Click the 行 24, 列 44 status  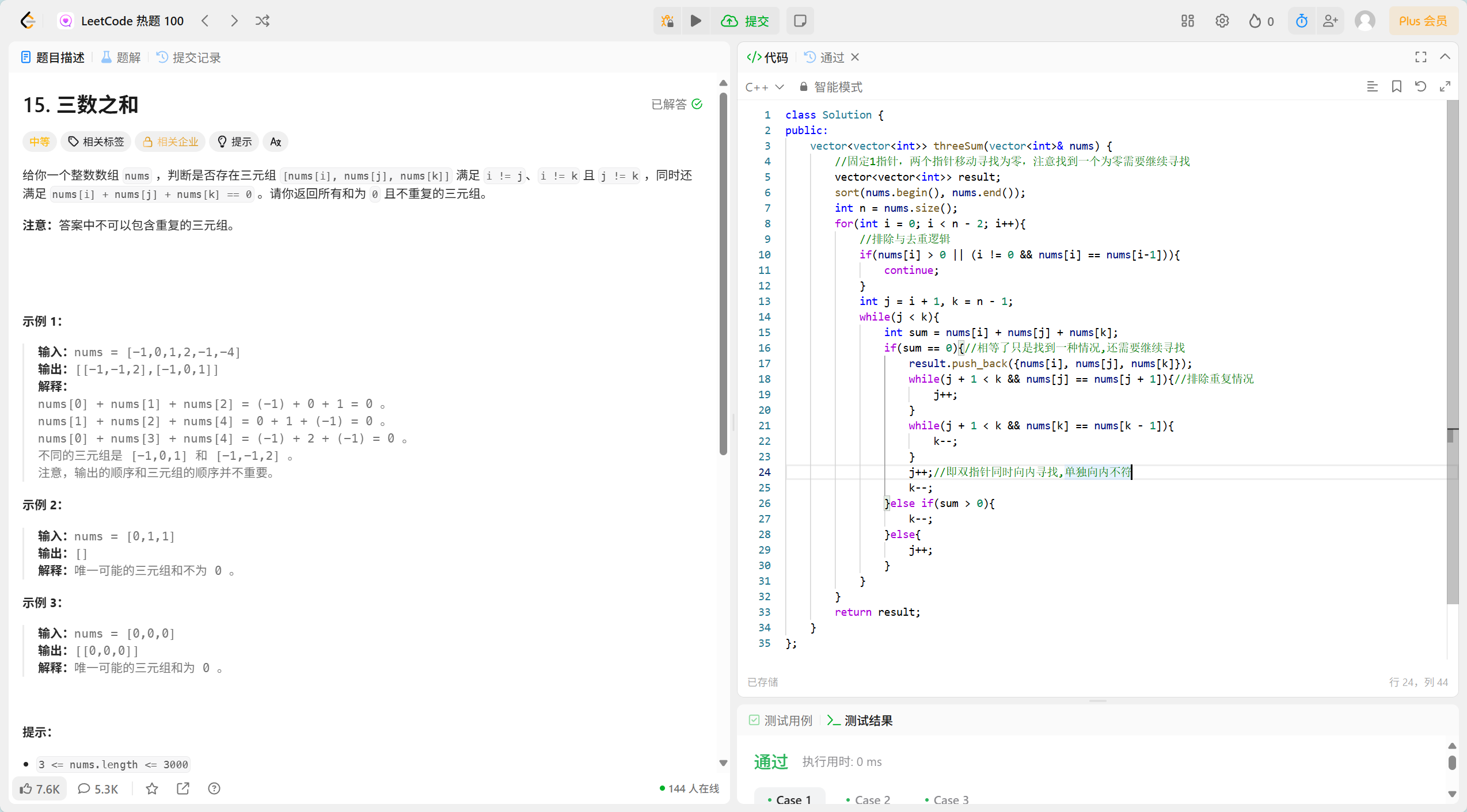1418,682
